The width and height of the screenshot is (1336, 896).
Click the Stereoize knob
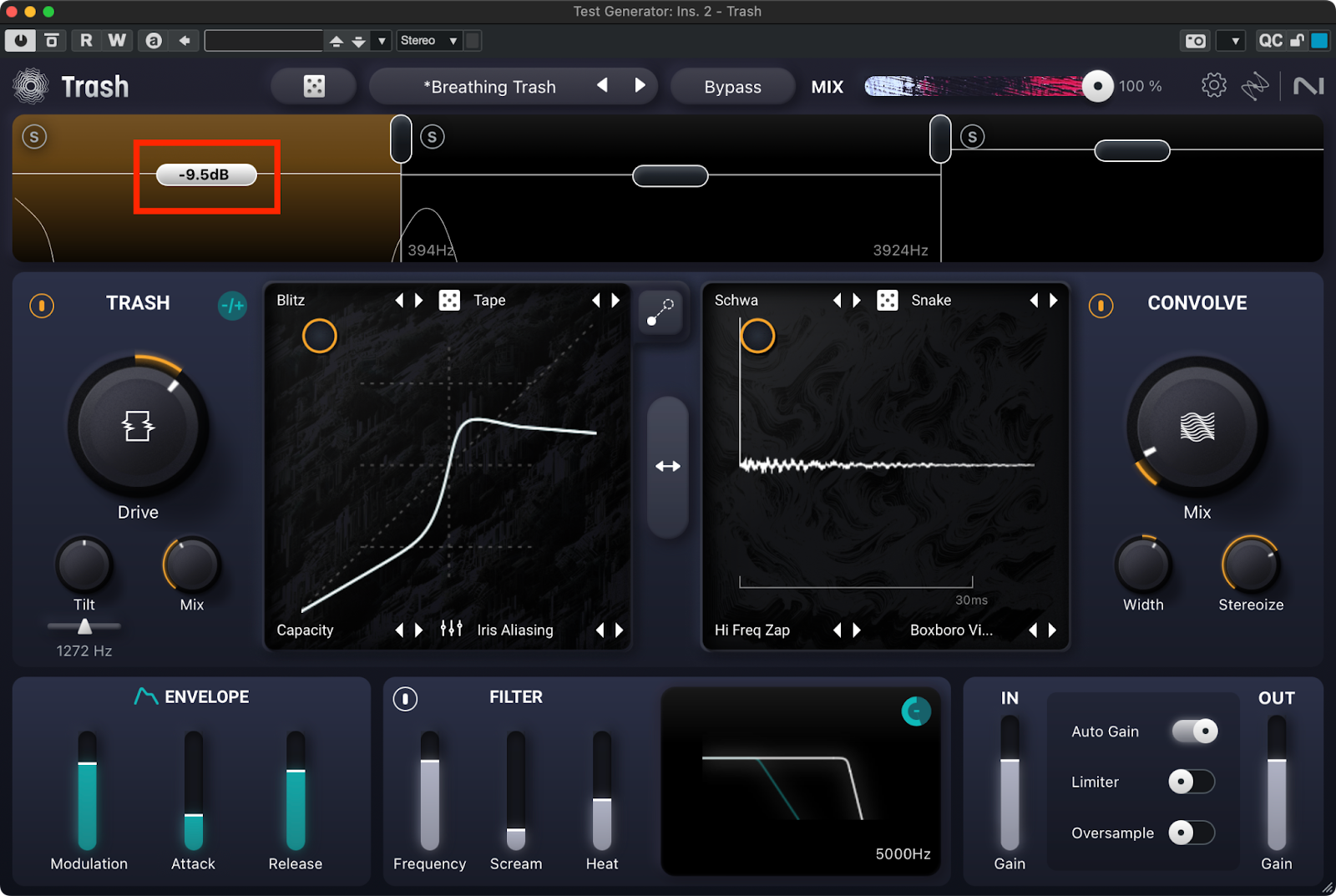(1250, 564)
